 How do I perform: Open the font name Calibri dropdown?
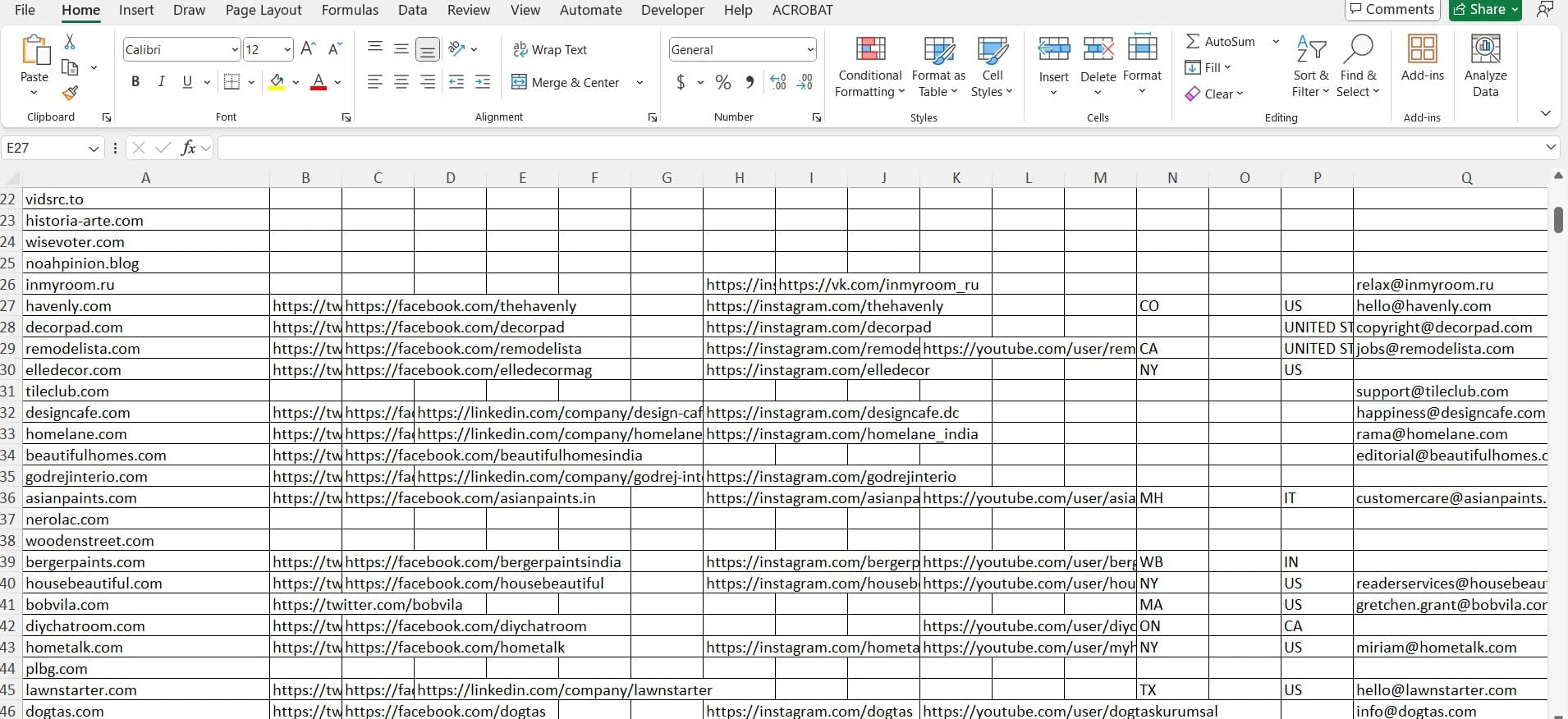(234, 49)
